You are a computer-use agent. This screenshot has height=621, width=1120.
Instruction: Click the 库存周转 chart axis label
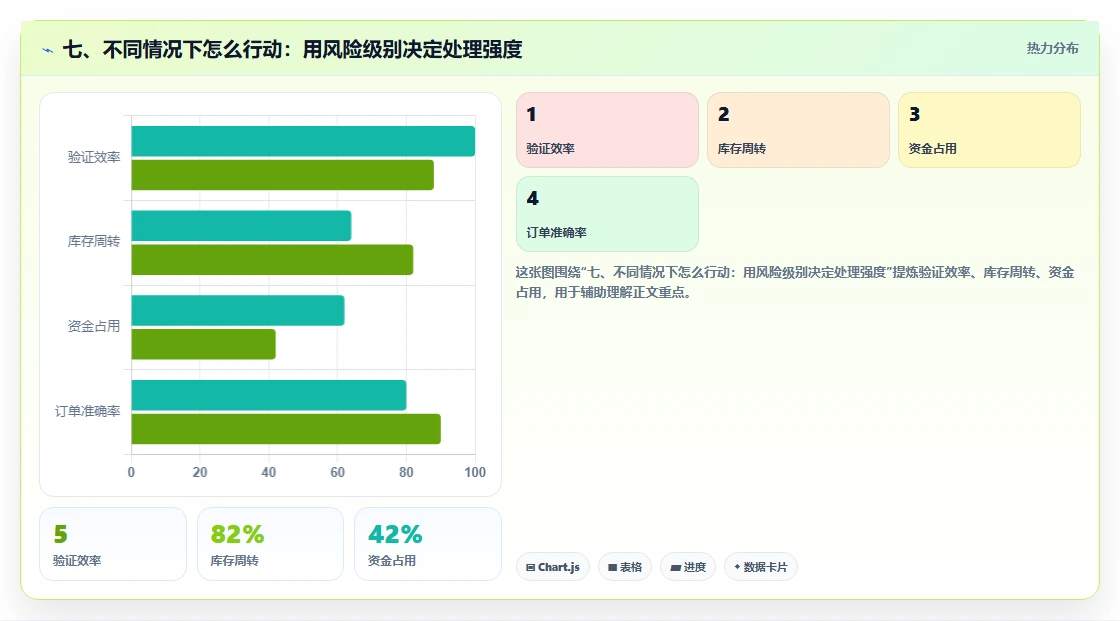[x=94, y=242]
